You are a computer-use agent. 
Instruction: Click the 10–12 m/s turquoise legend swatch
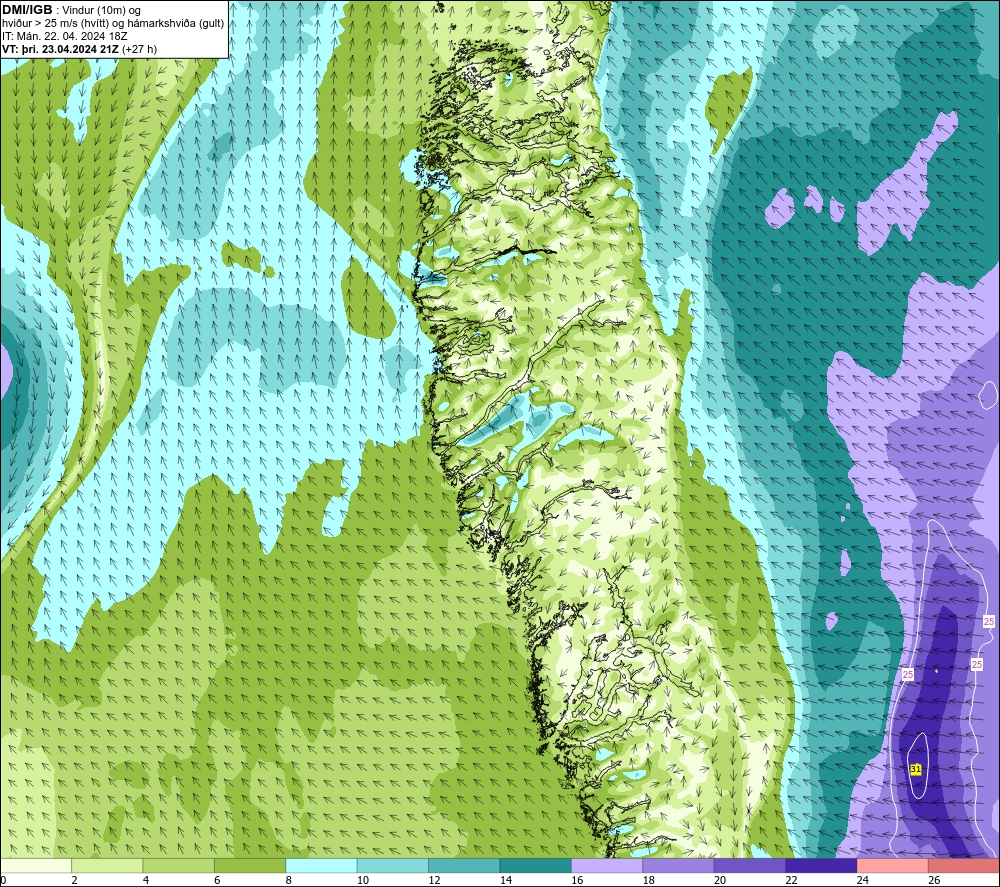(393, 865)
